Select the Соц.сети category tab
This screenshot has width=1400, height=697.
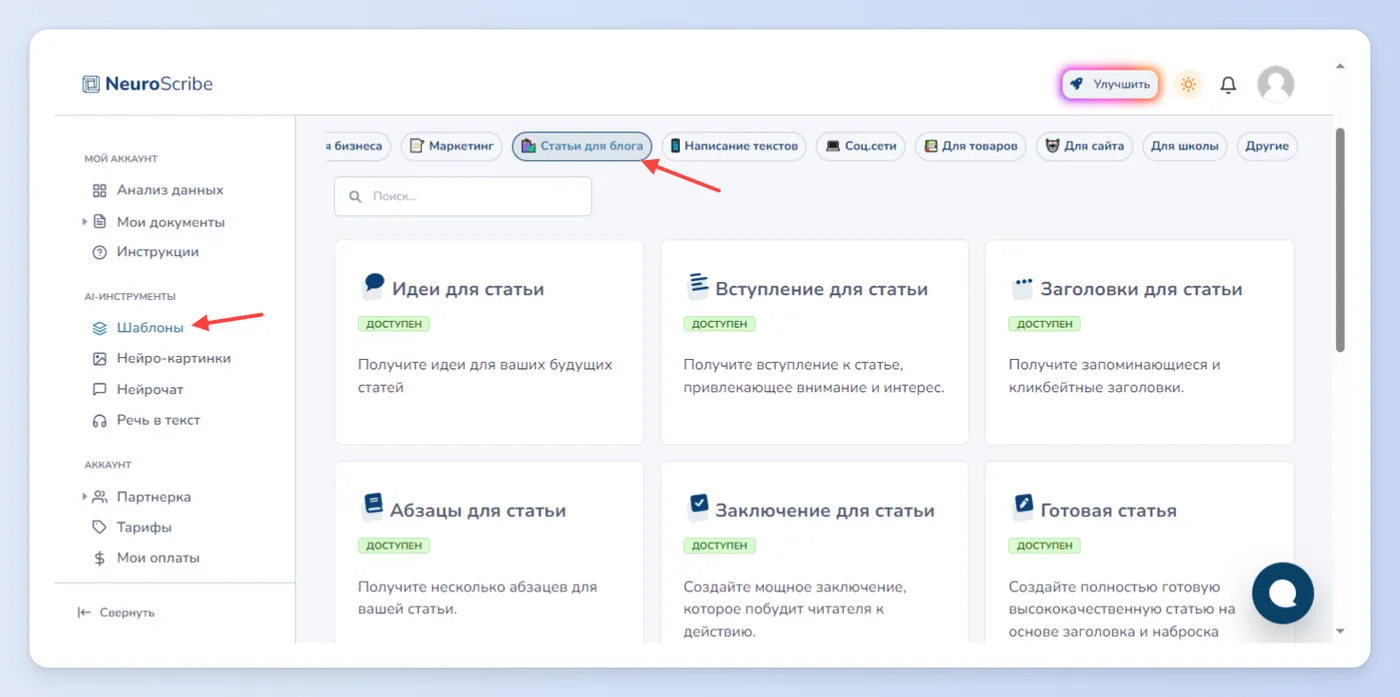pyautogui.click(x=860, y=146)
